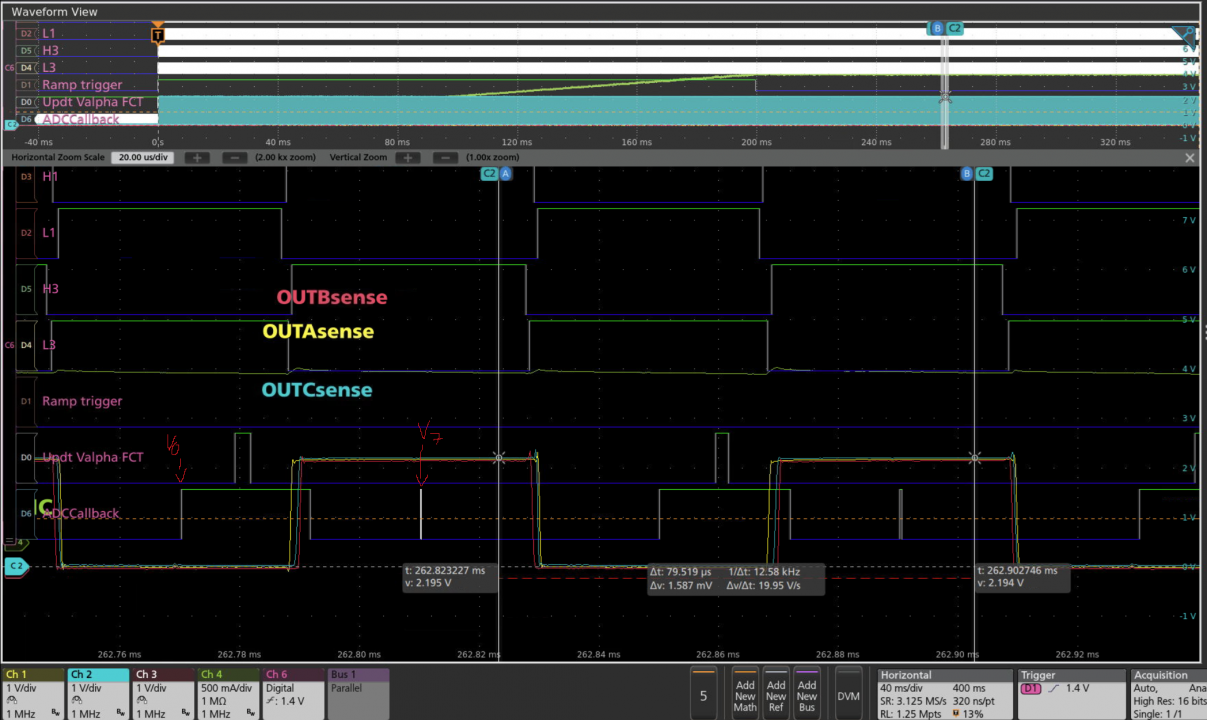Open the Bus 1 Parallel badge
The image size is (1207, 720).
[357, 693]
